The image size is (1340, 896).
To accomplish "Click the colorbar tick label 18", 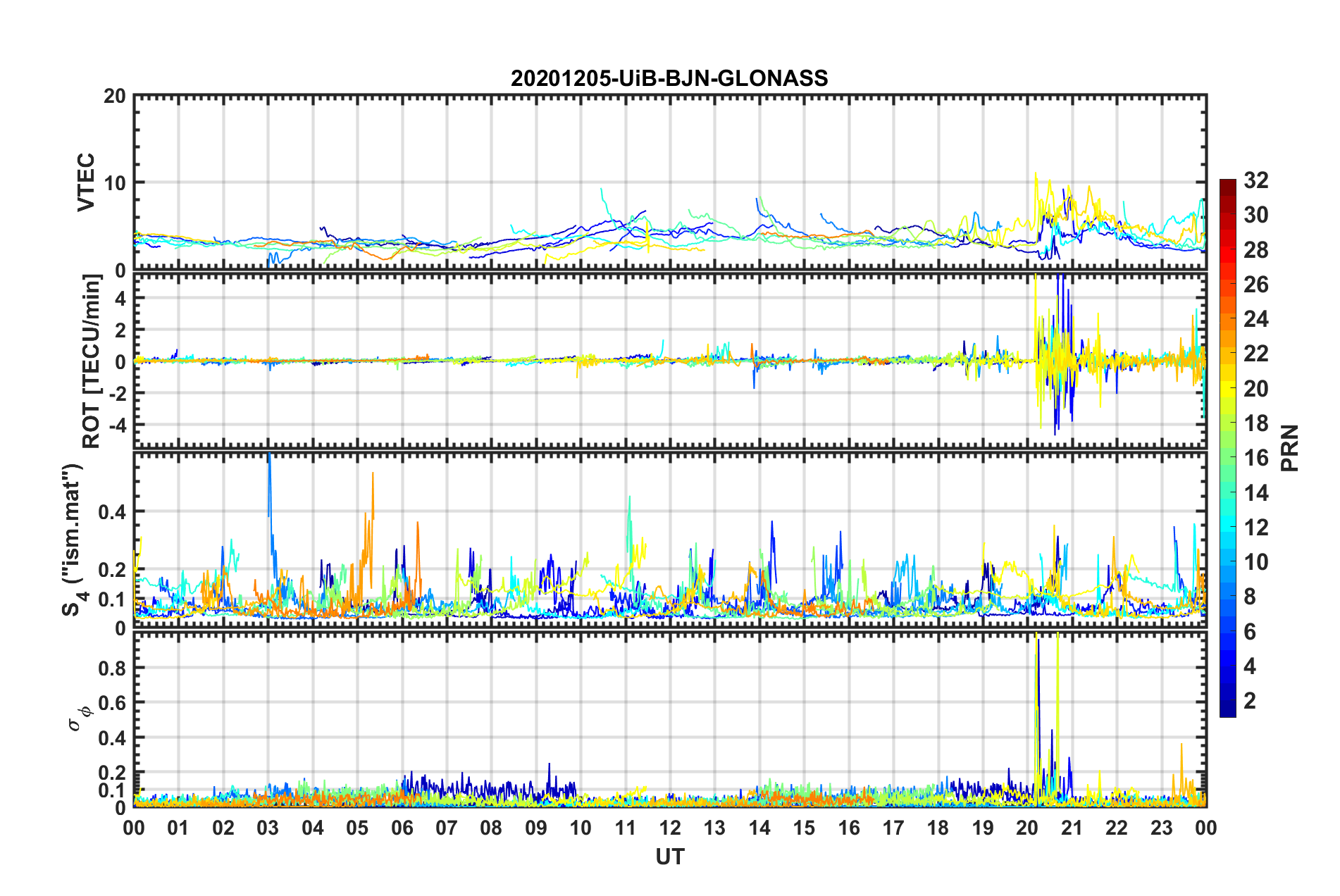I will point(1256,423).
